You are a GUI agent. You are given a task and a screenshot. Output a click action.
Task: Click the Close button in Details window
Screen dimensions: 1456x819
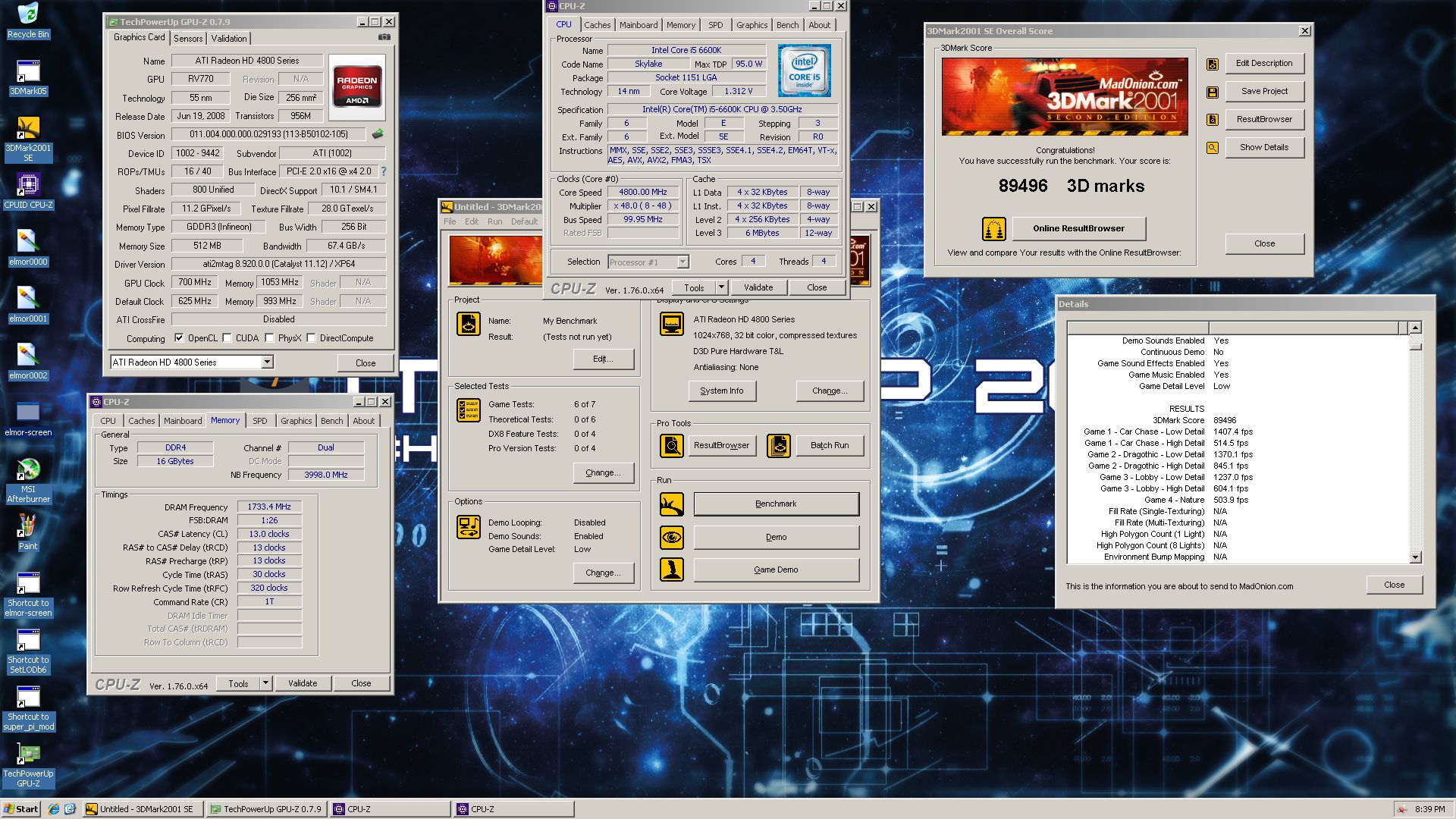coord(1394,585)
